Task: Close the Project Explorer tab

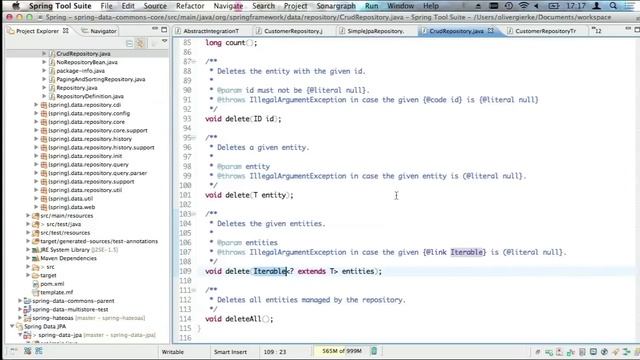Action: [x=65, y=31]
